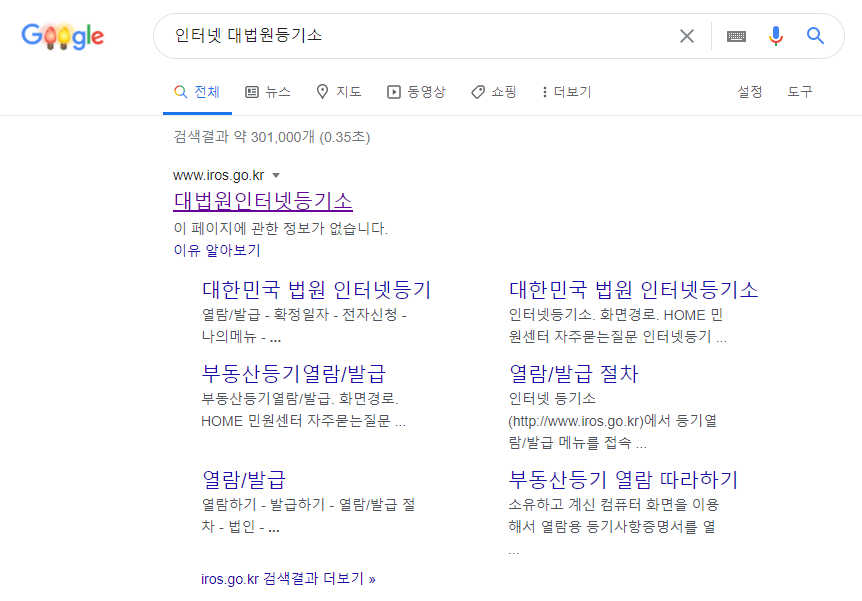The height and width of the screenshot is (601, 862).
Task: Start voice search with the microphone icon
Action: (776, 36)
